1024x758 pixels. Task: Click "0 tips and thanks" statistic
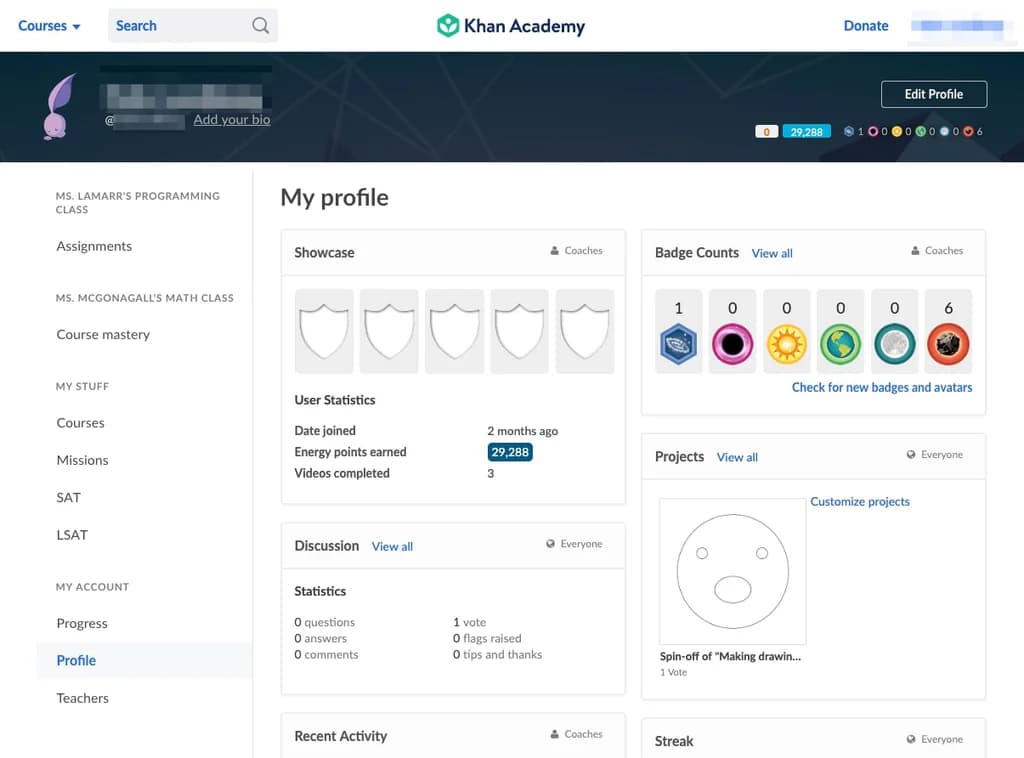click(497, 654)
